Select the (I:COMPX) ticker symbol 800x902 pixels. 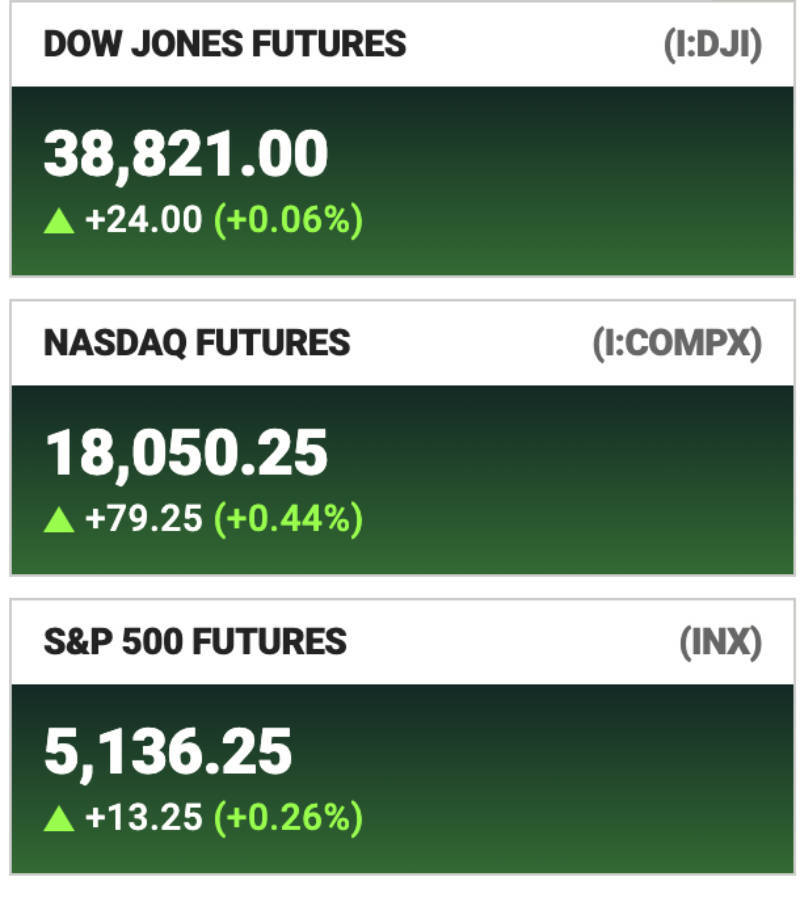click(x=677, y=343)
